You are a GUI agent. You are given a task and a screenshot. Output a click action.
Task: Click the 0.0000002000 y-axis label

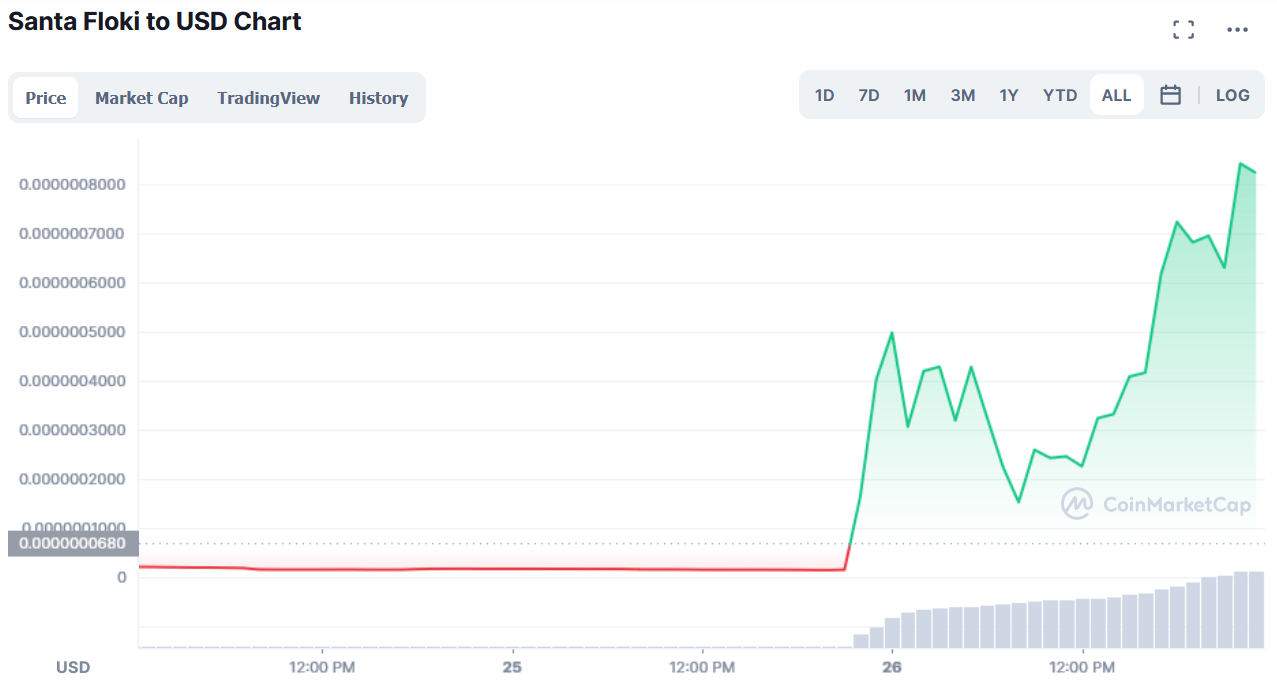pos(72,479)
